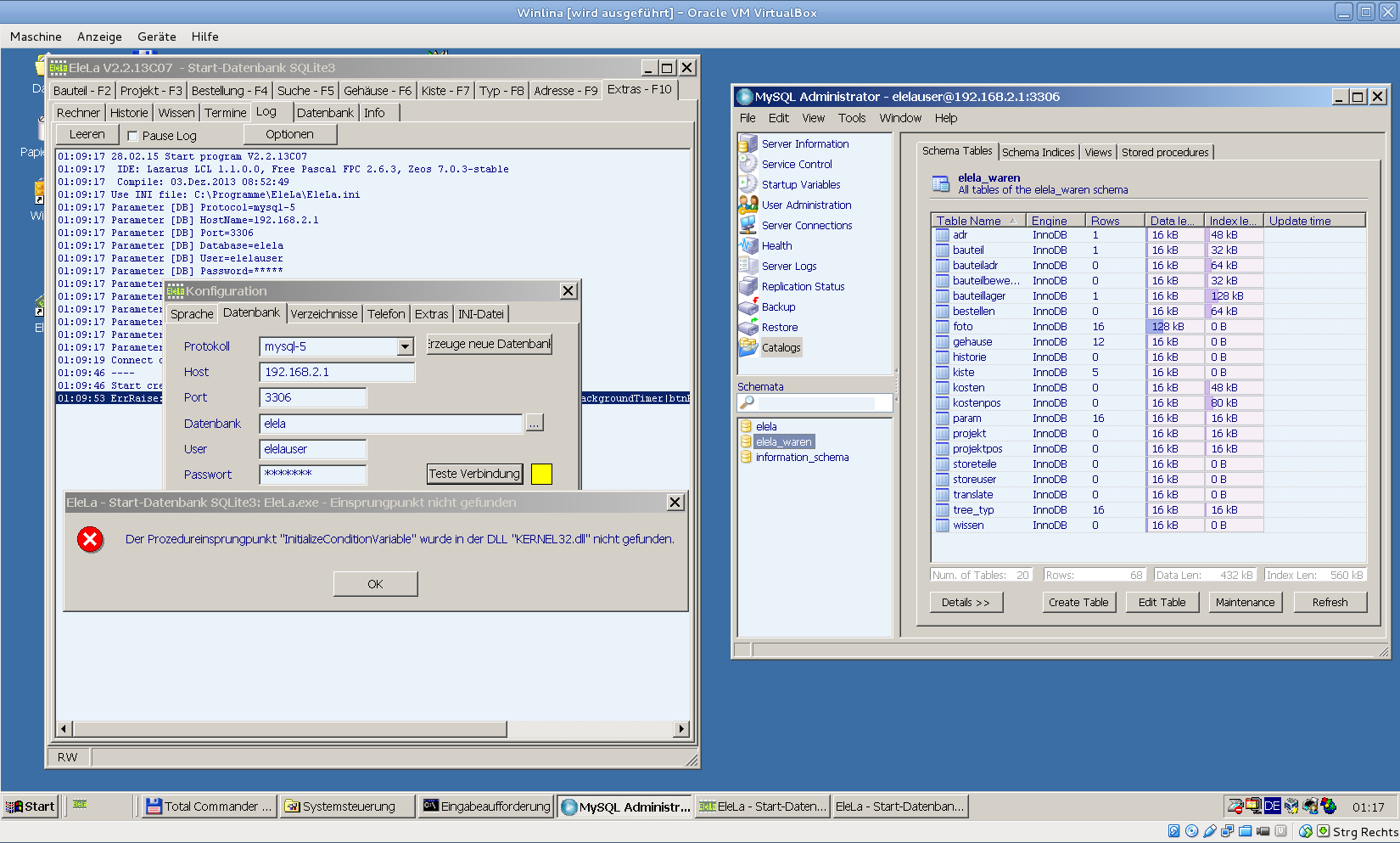Open the Protokoll dropdown
The height and width of the screenshot is (843, 1400).
point(405,346)
